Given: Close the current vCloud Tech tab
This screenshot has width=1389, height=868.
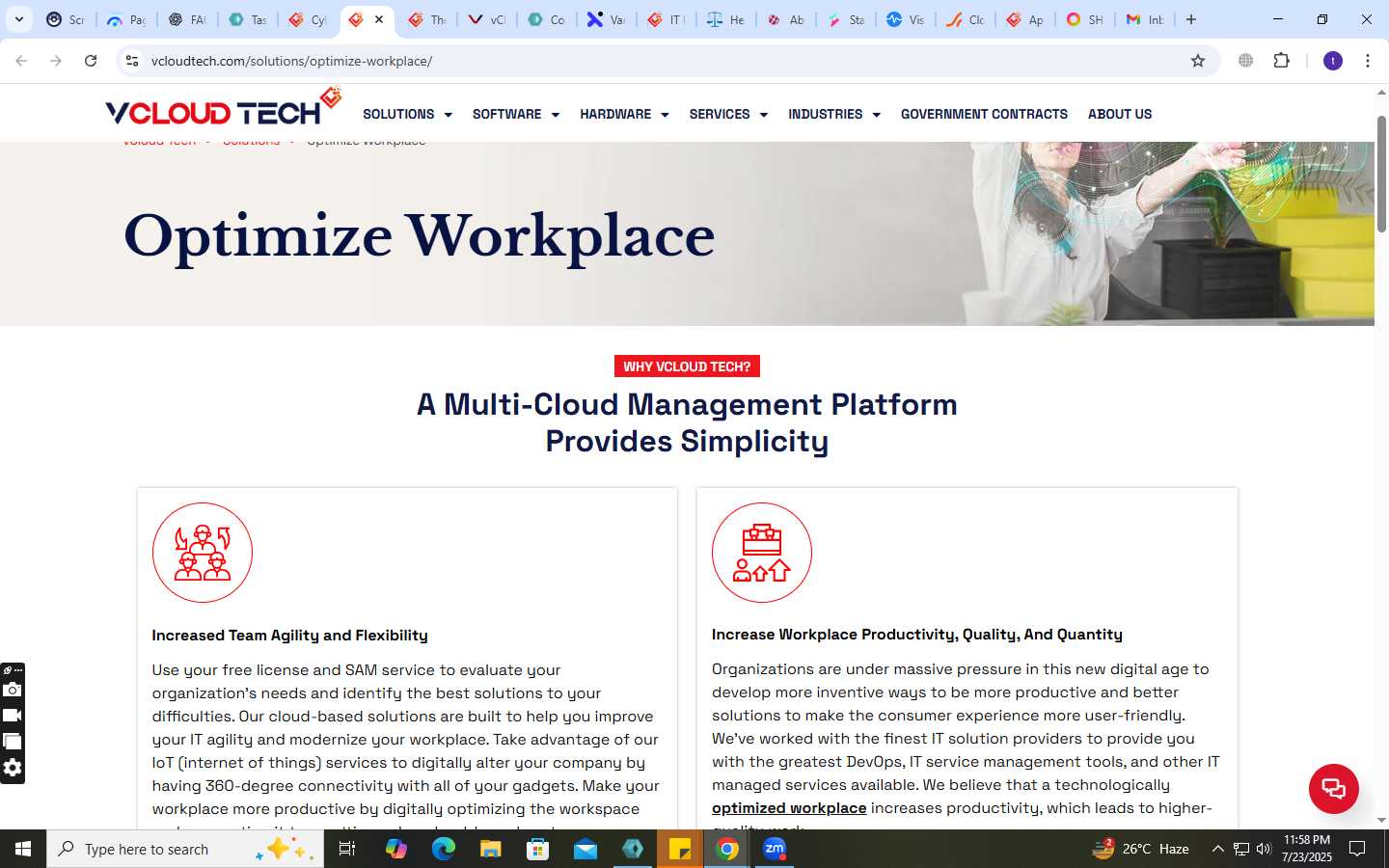Looking at the screenshot, I should tap(379, 19).
